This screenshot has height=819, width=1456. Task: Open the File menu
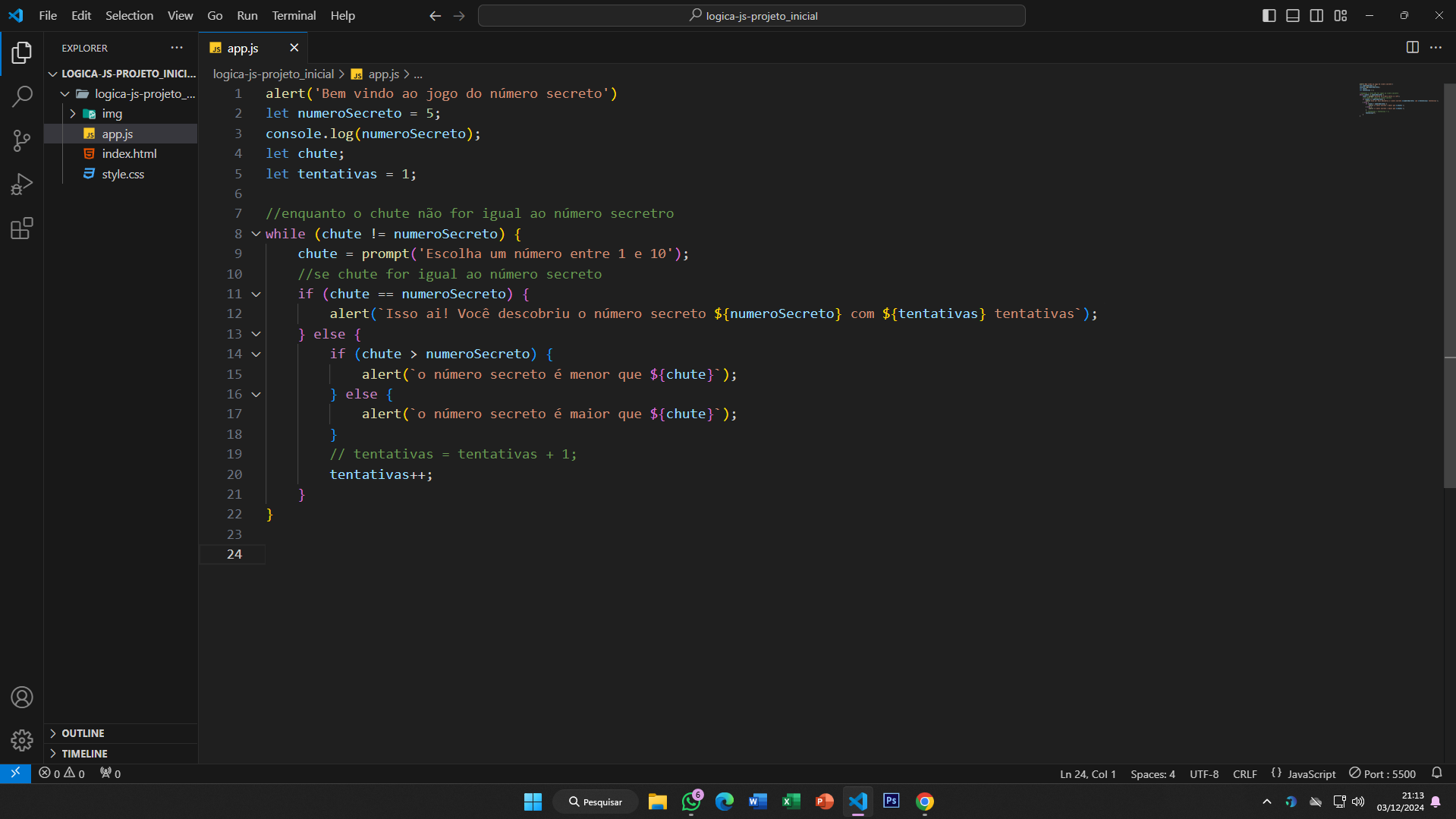click(48, 16)
